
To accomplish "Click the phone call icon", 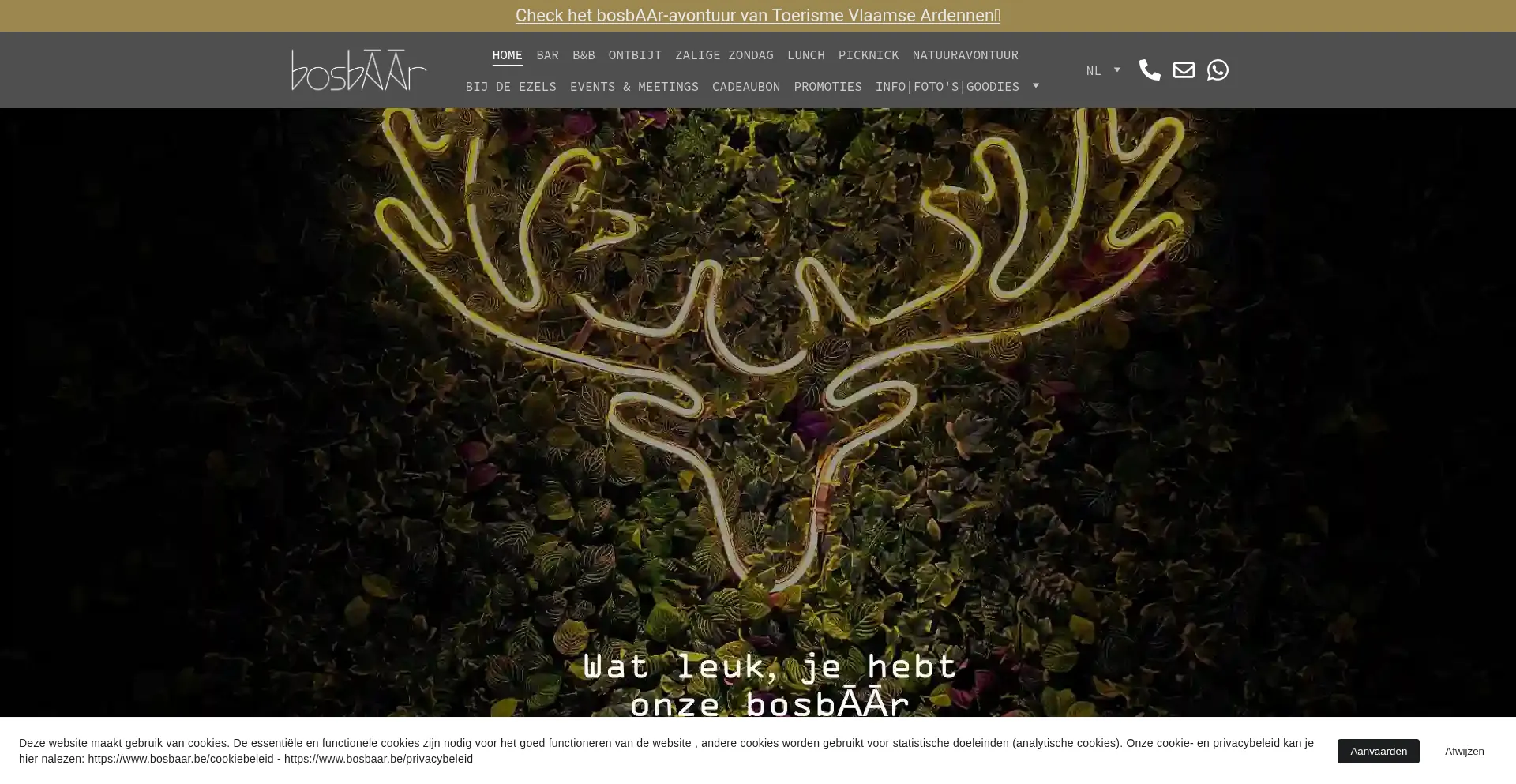I will [x=1149, y=70].
